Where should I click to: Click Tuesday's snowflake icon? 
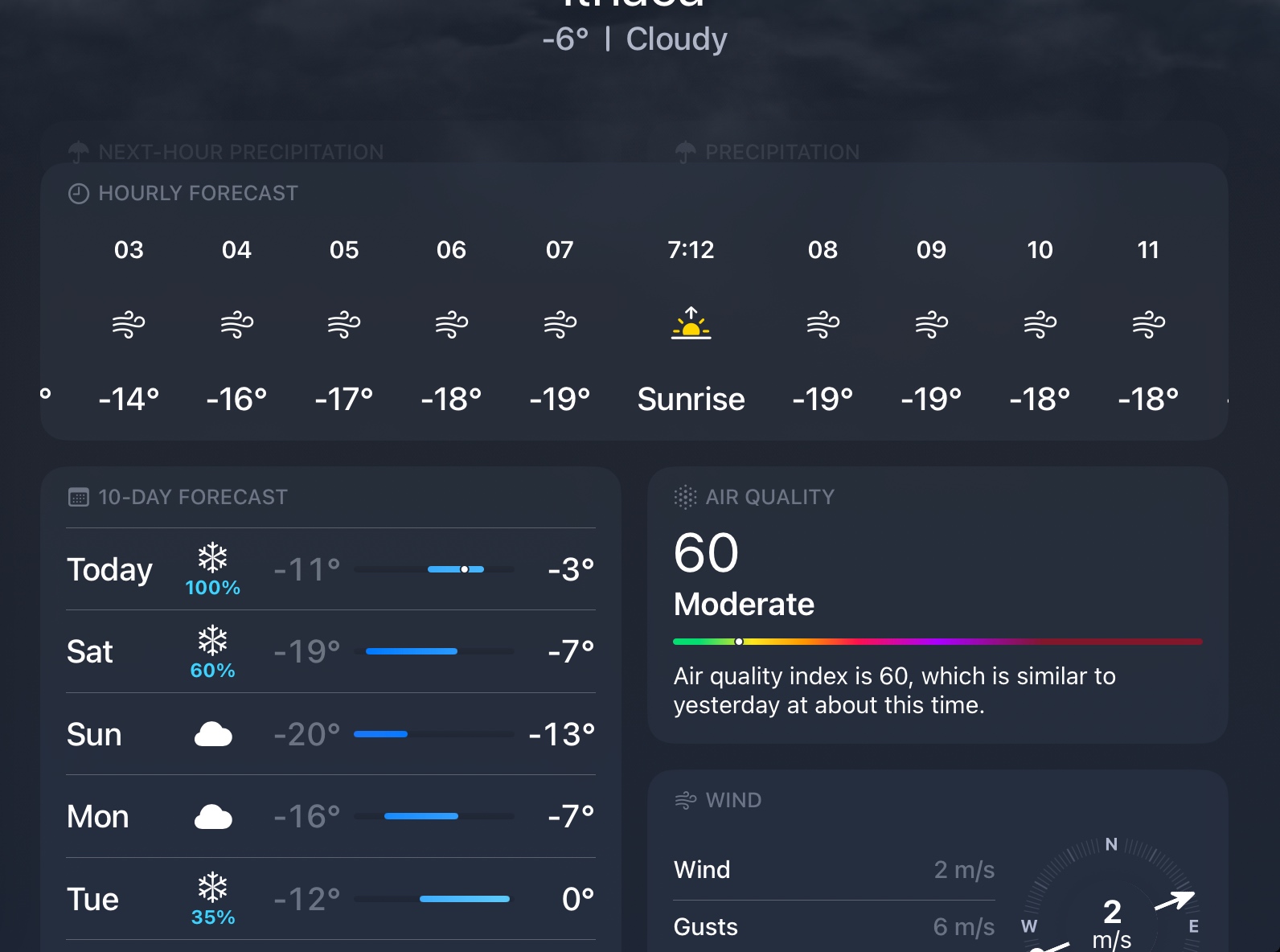[x=213, y=888]
